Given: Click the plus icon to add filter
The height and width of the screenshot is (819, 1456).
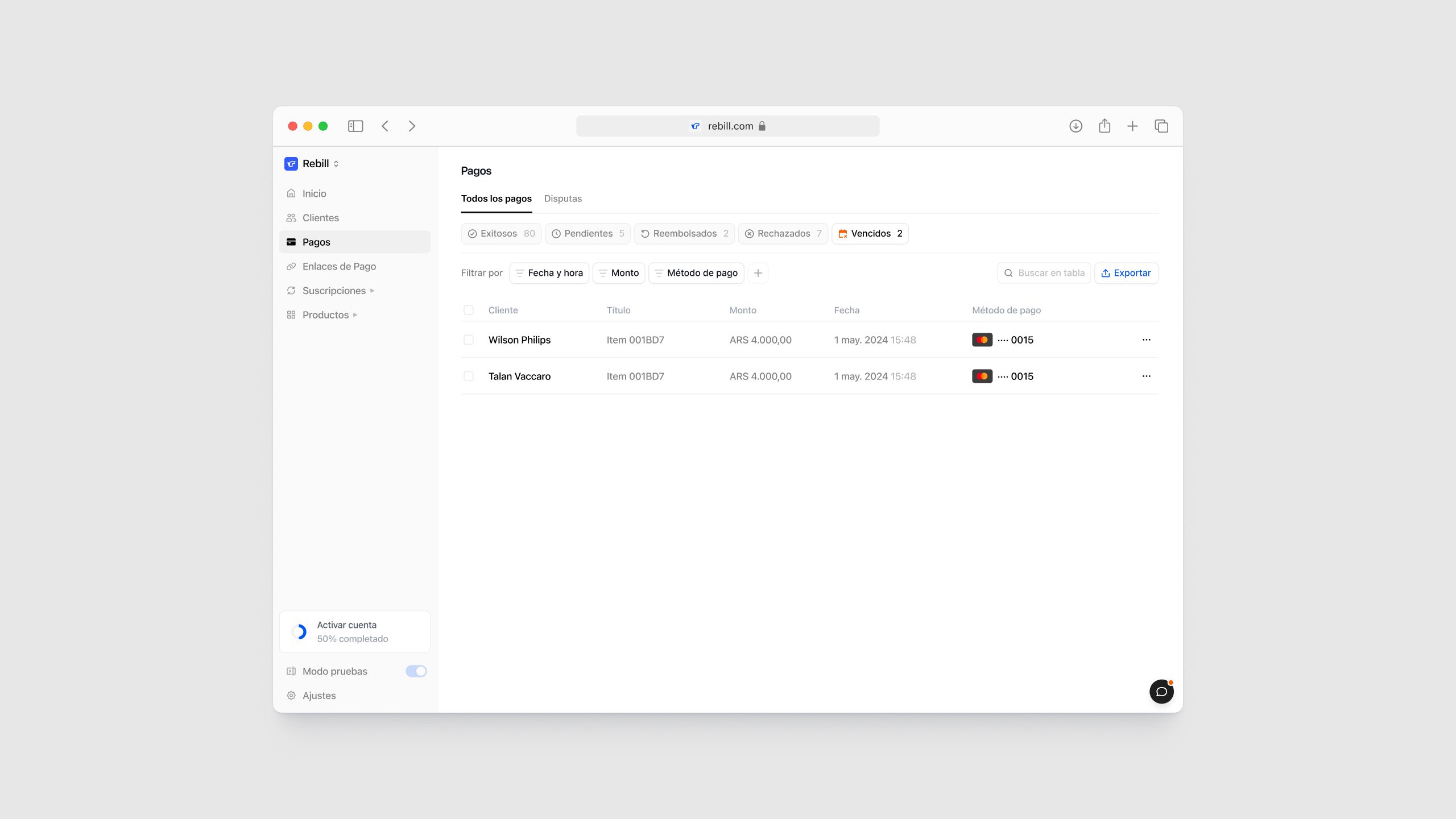Looking at the screenshot, I should (758, 273).
